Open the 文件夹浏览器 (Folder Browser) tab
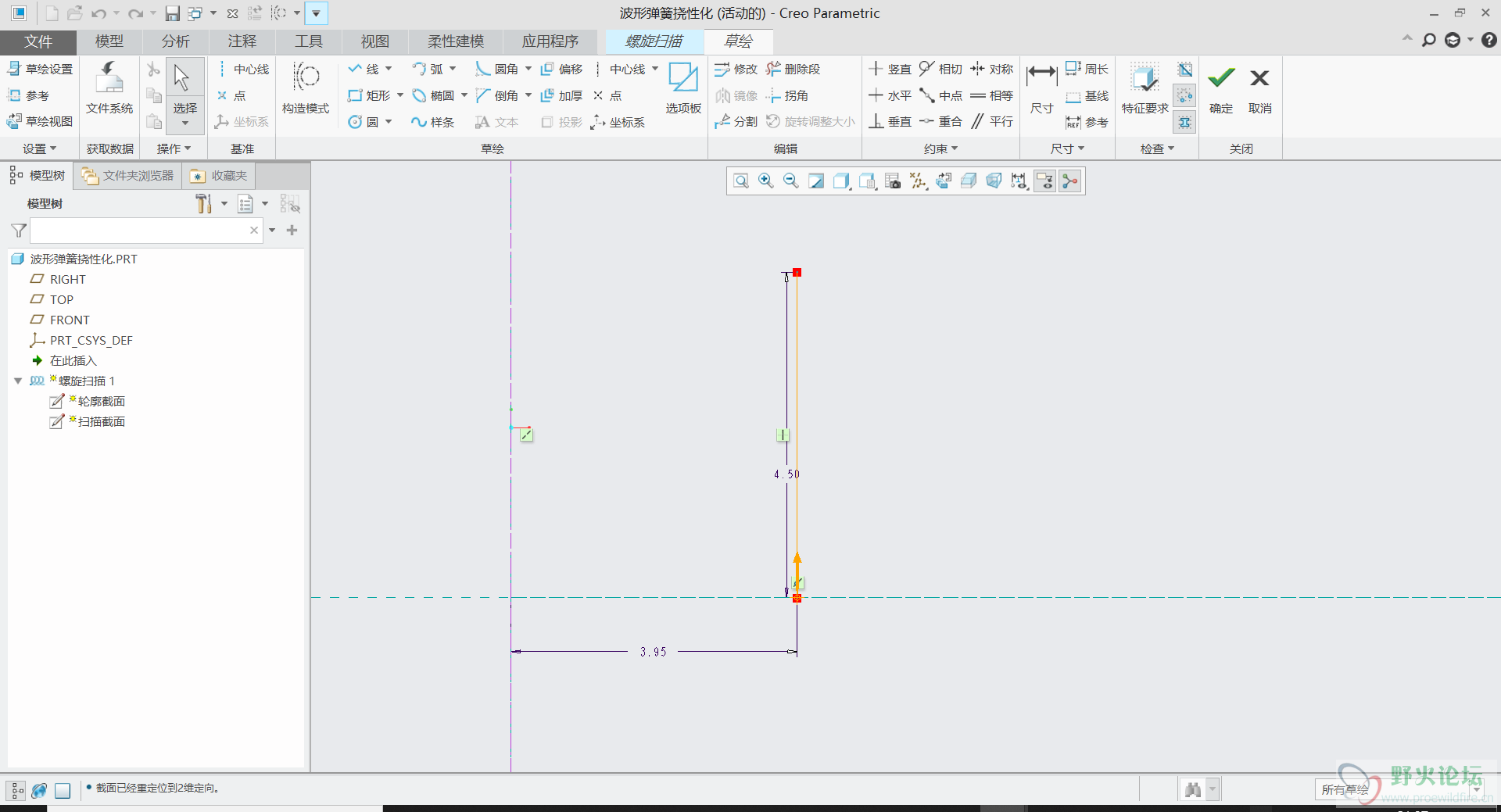The image size is (1501, 812). 128,176
